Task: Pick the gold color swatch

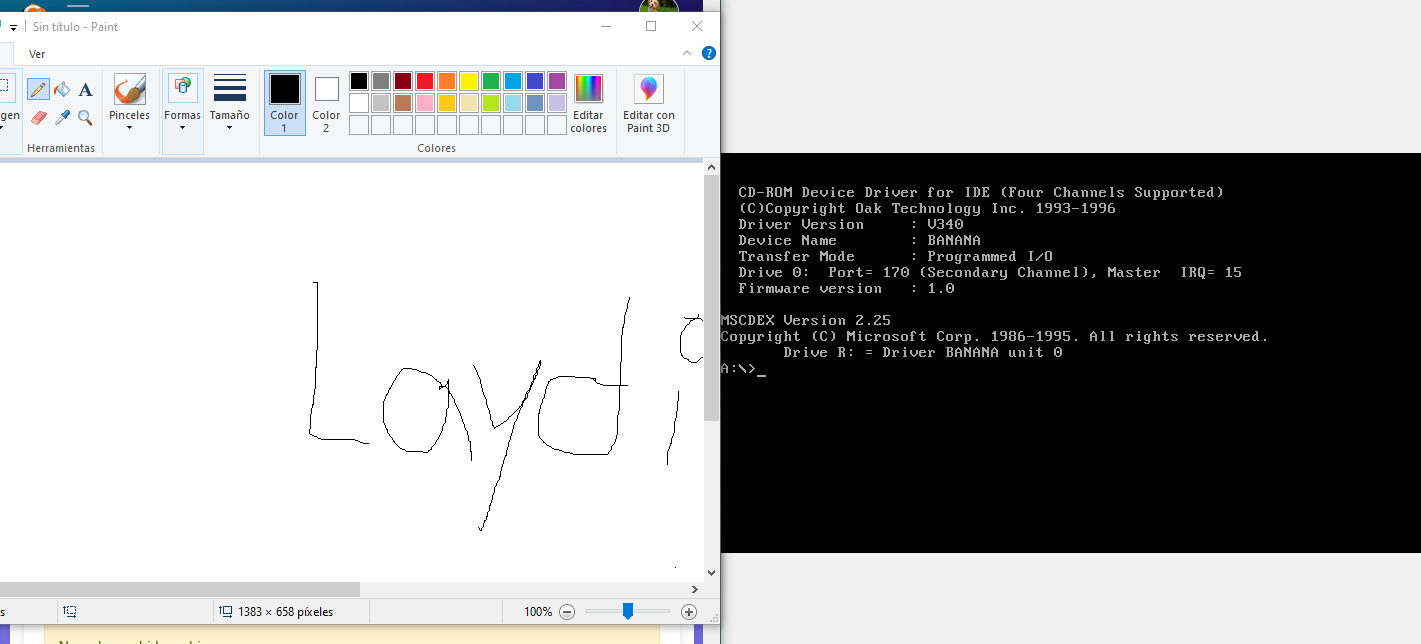Action: coord(446,103)
